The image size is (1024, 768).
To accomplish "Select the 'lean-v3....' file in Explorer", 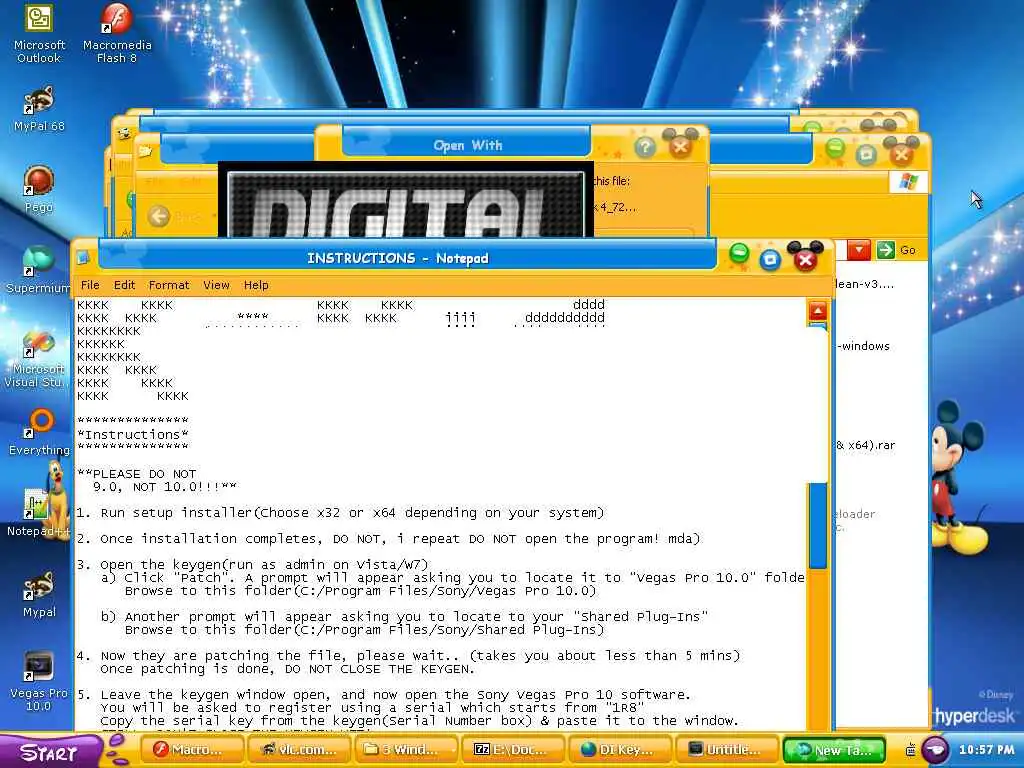I will click(x=865, y=283).
